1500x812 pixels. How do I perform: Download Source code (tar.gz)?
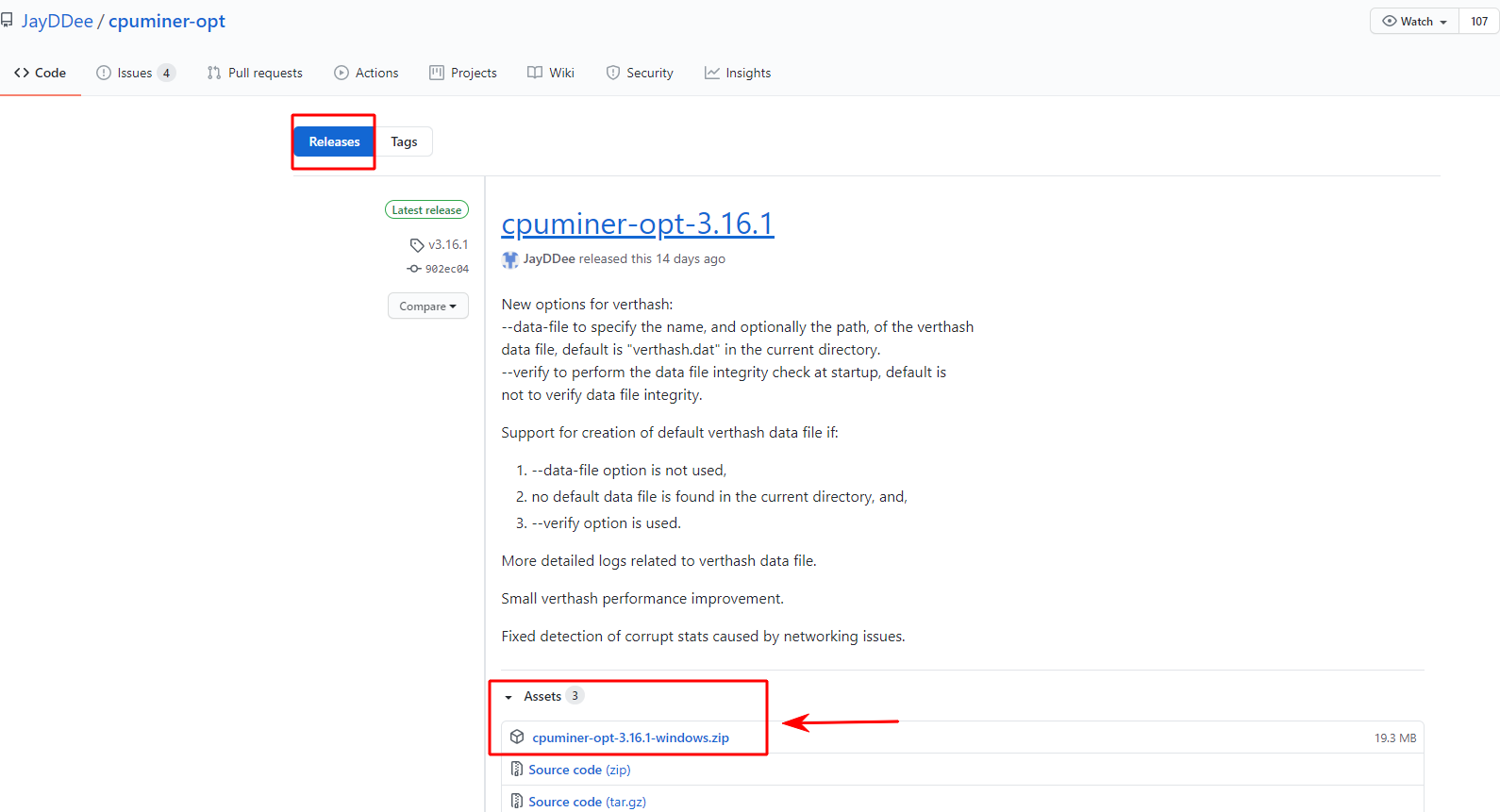(587, 802)
